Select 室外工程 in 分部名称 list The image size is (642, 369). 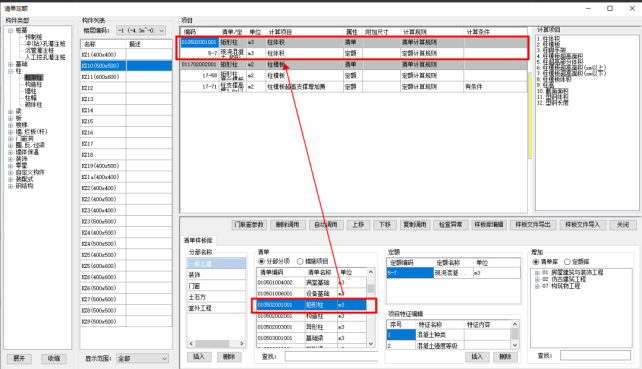pyautogui.click(x=216, y=308)
